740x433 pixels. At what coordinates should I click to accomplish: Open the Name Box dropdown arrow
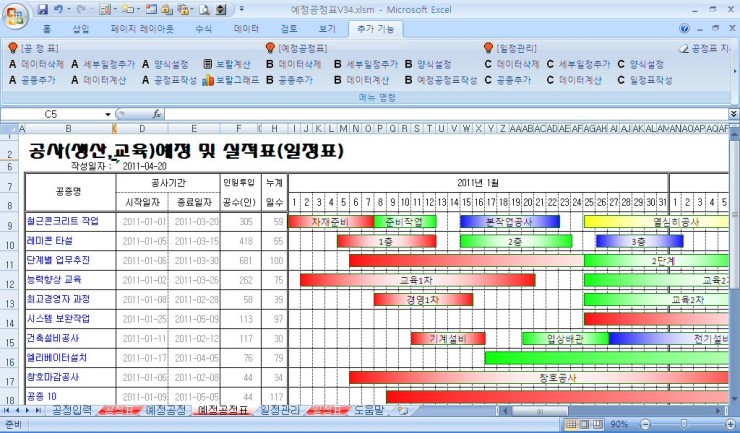pyautogui.click(x=108, y=114)
